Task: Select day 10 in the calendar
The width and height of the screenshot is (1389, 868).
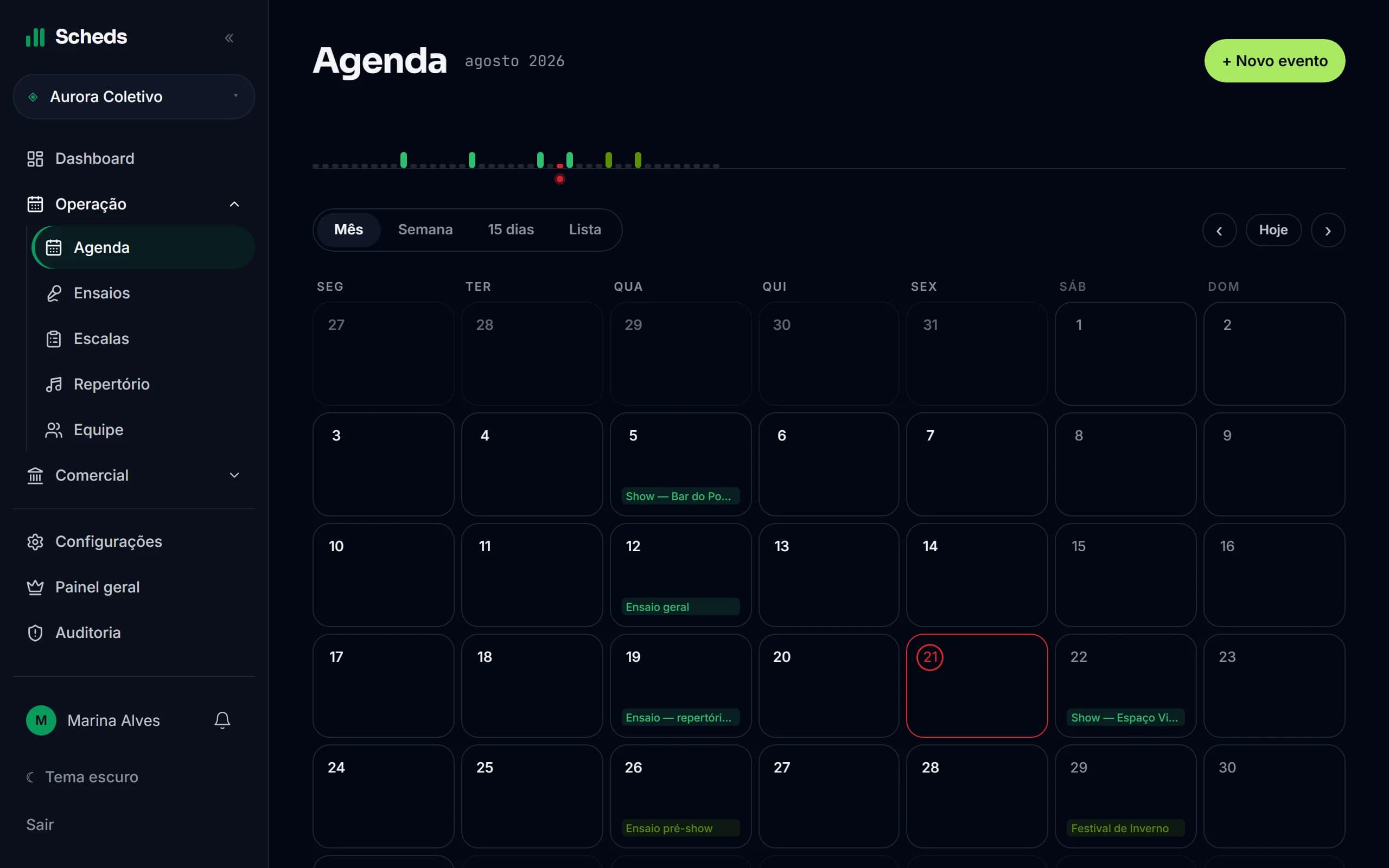Action: [384, 575]
